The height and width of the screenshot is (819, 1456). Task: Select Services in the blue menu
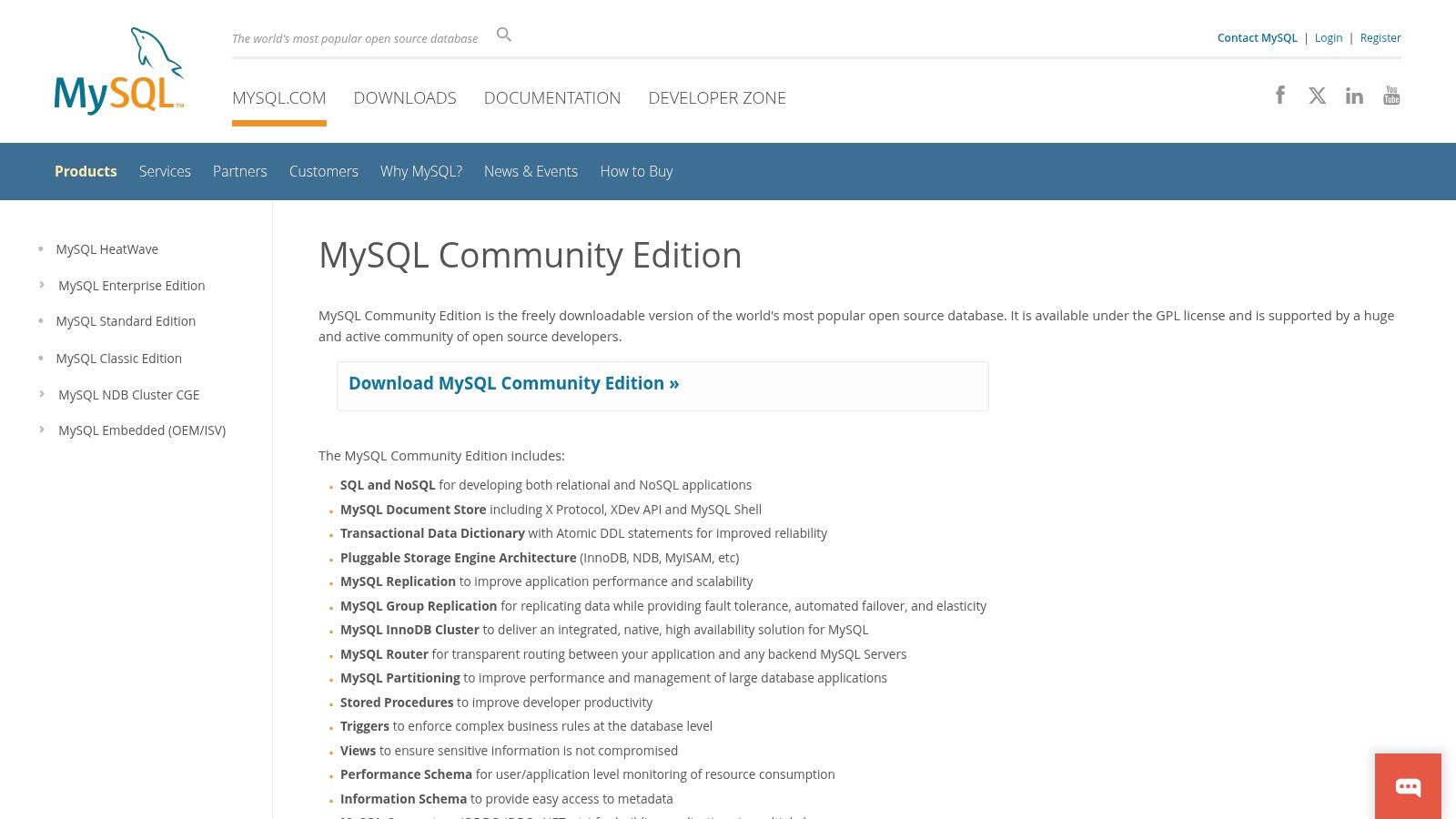[x=165, y=171]
